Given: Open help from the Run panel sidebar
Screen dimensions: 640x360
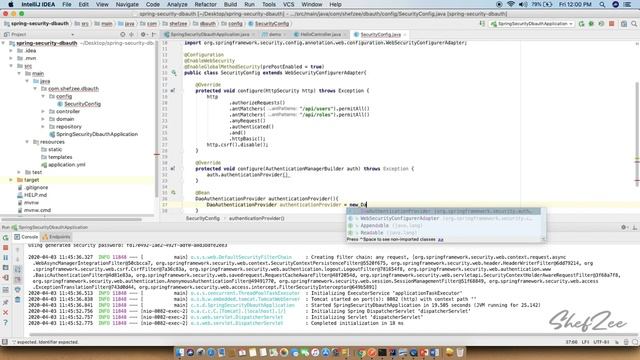Looking at the screenshot, I should pos(6,322).
